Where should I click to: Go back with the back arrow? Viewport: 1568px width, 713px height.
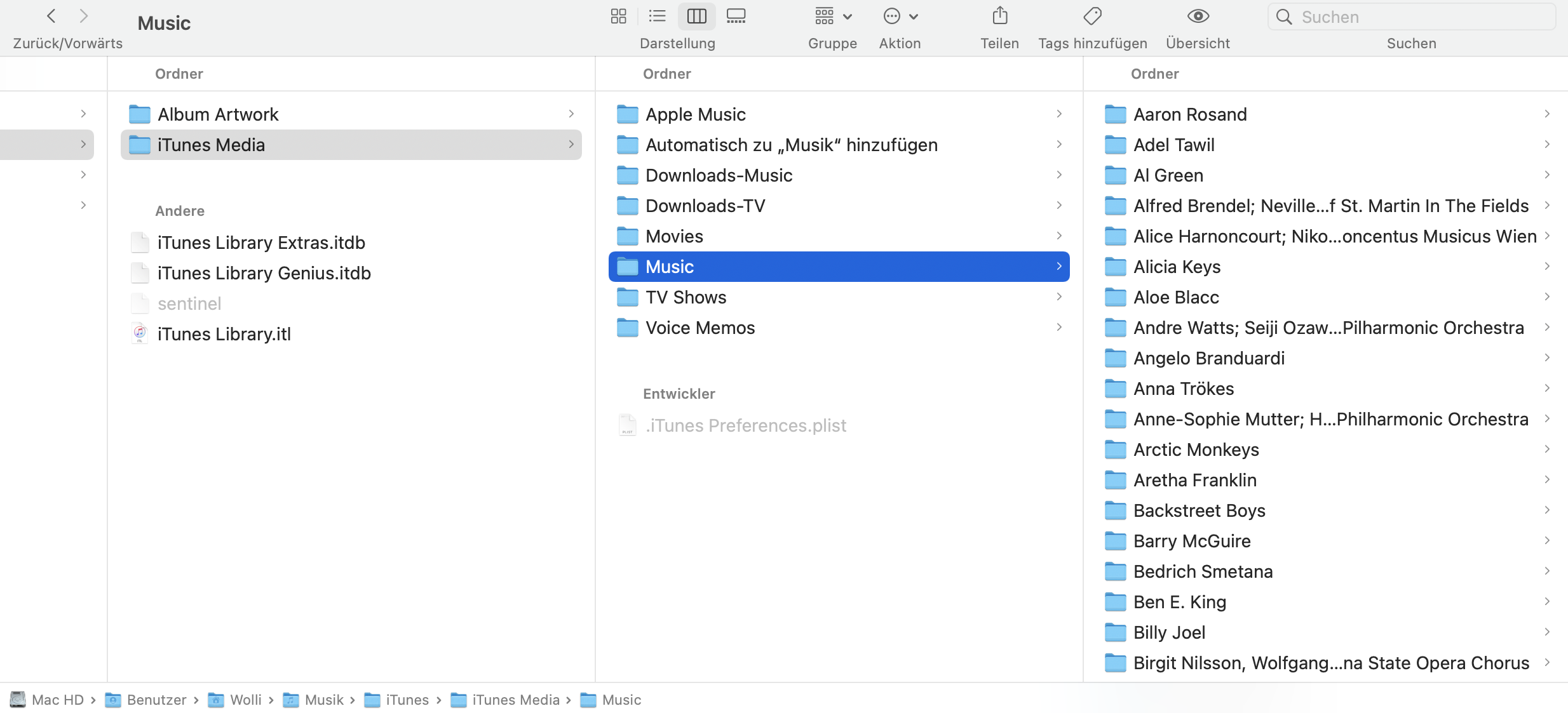(51, 16)
